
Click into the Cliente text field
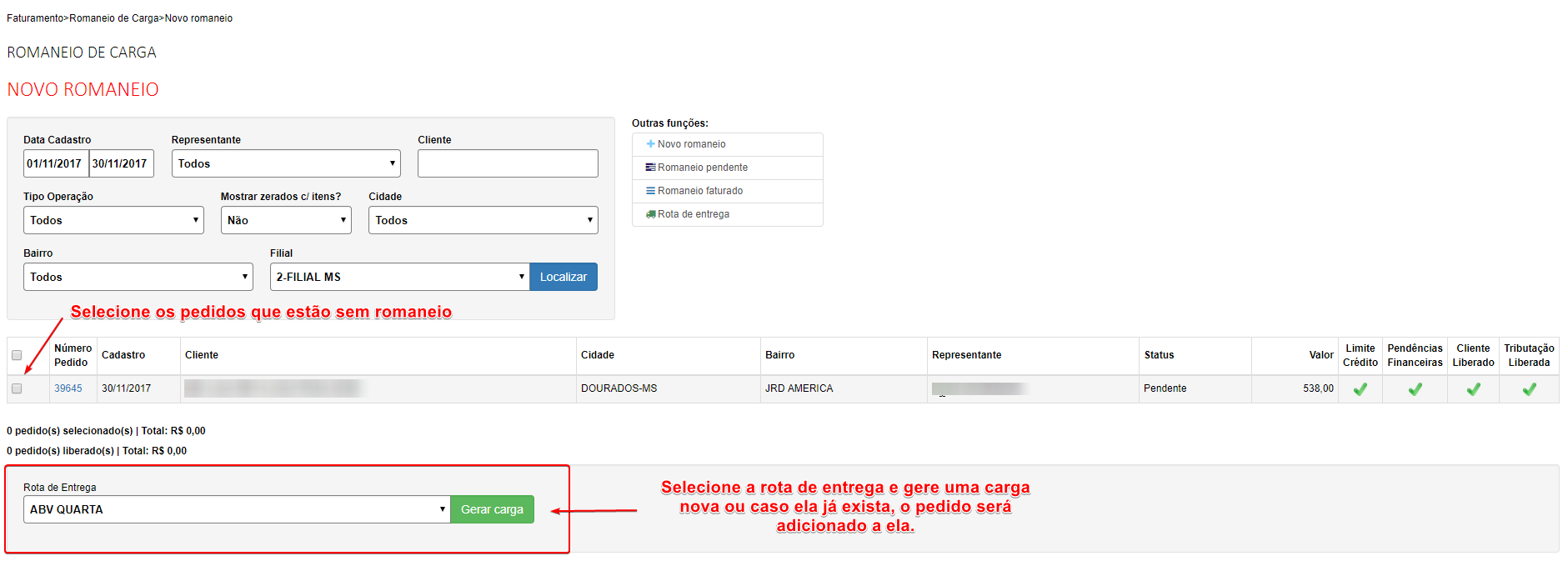(x=507, y=163)
